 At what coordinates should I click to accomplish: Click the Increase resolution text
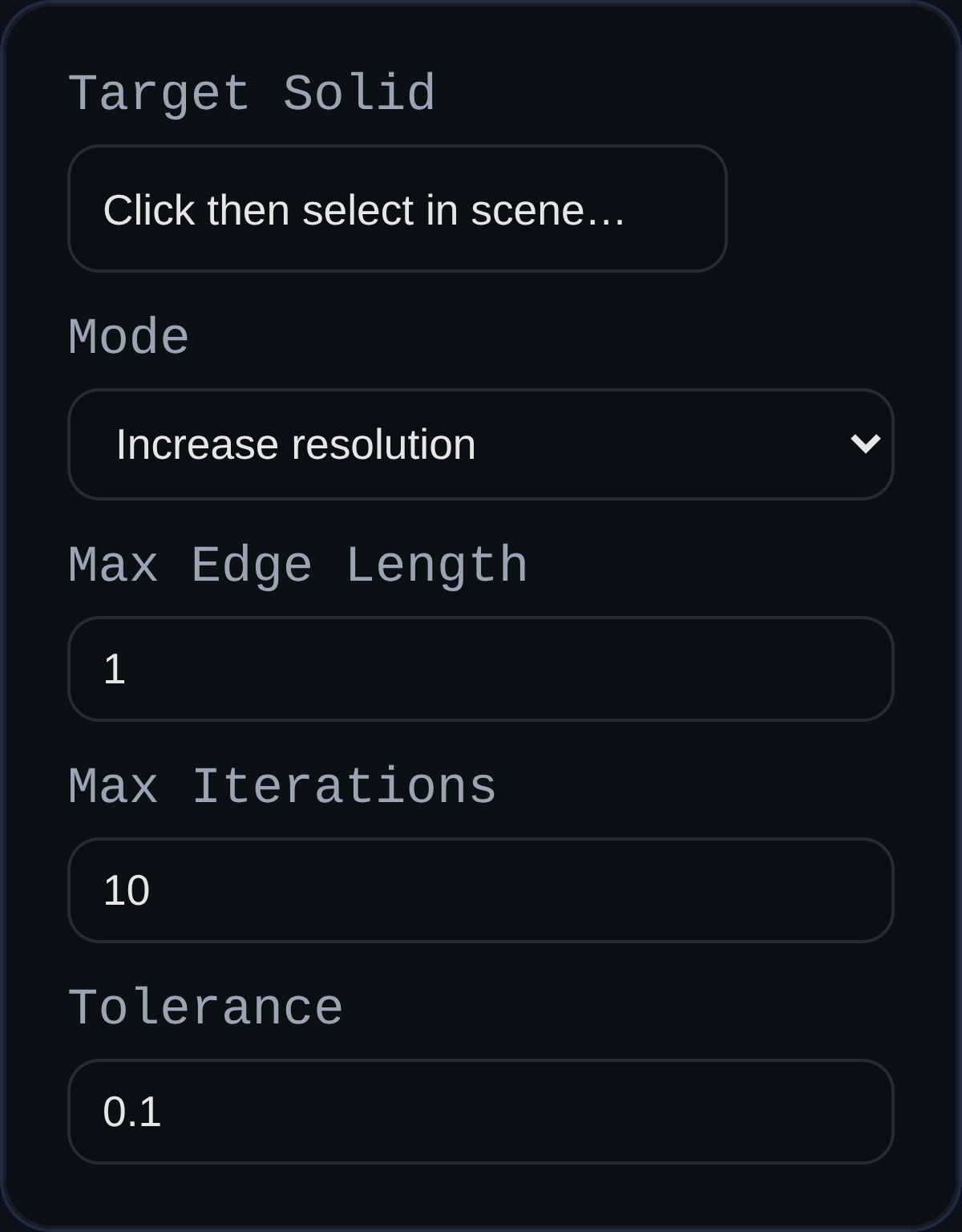click(295, 444)
